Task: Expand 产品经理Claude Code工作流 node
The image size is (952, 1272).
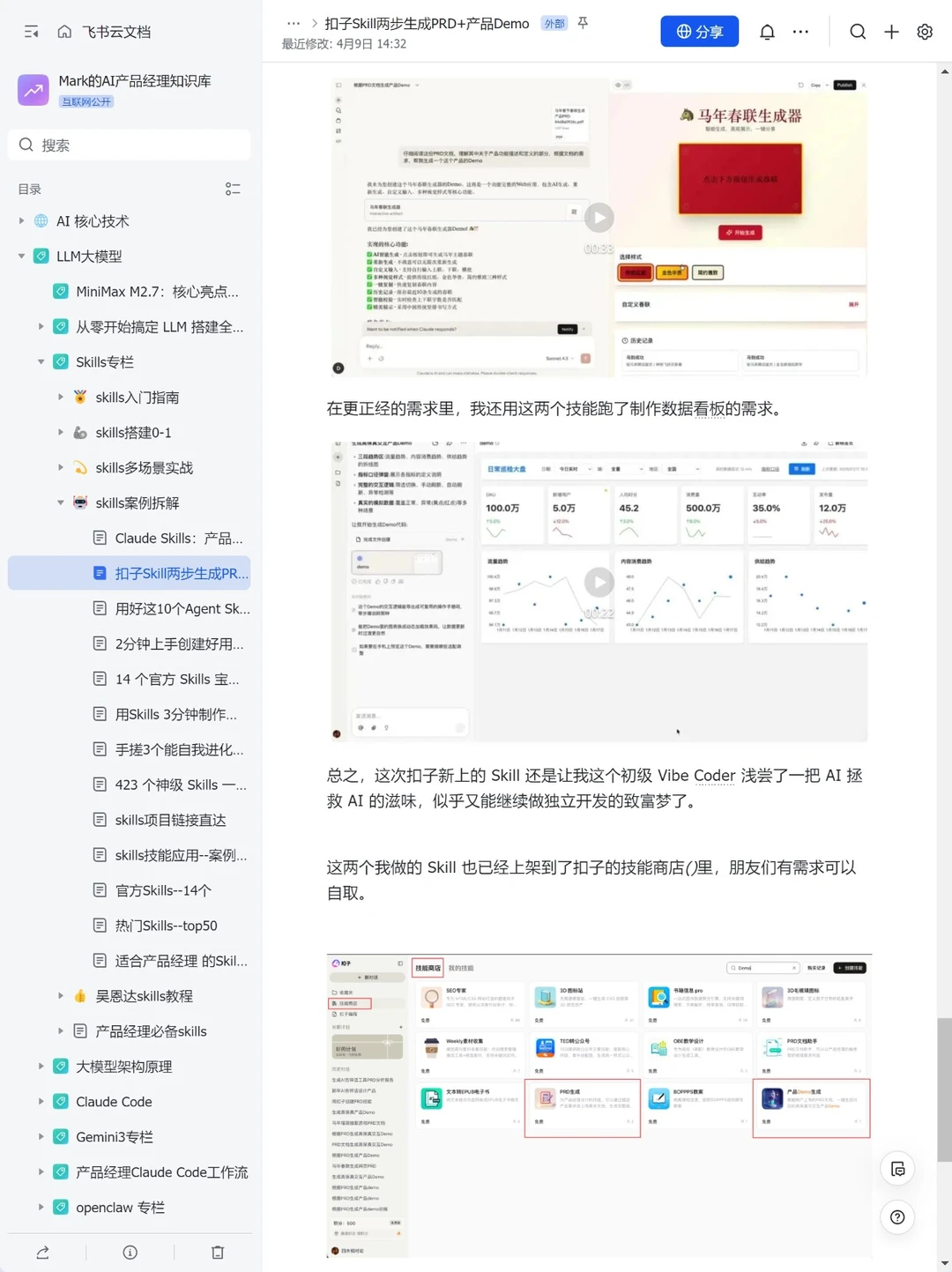Action: click(x=41, y=1172)
